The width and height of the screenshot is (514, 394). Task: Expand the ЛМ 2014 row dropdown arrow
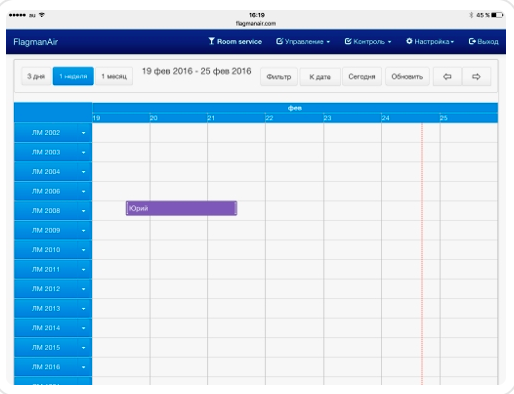coord(84,328)
